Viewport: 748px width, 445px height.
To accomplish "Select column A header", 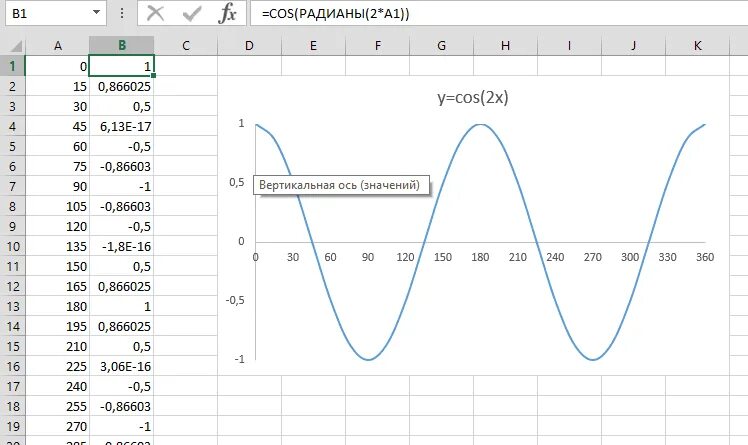I will (58, 46).
